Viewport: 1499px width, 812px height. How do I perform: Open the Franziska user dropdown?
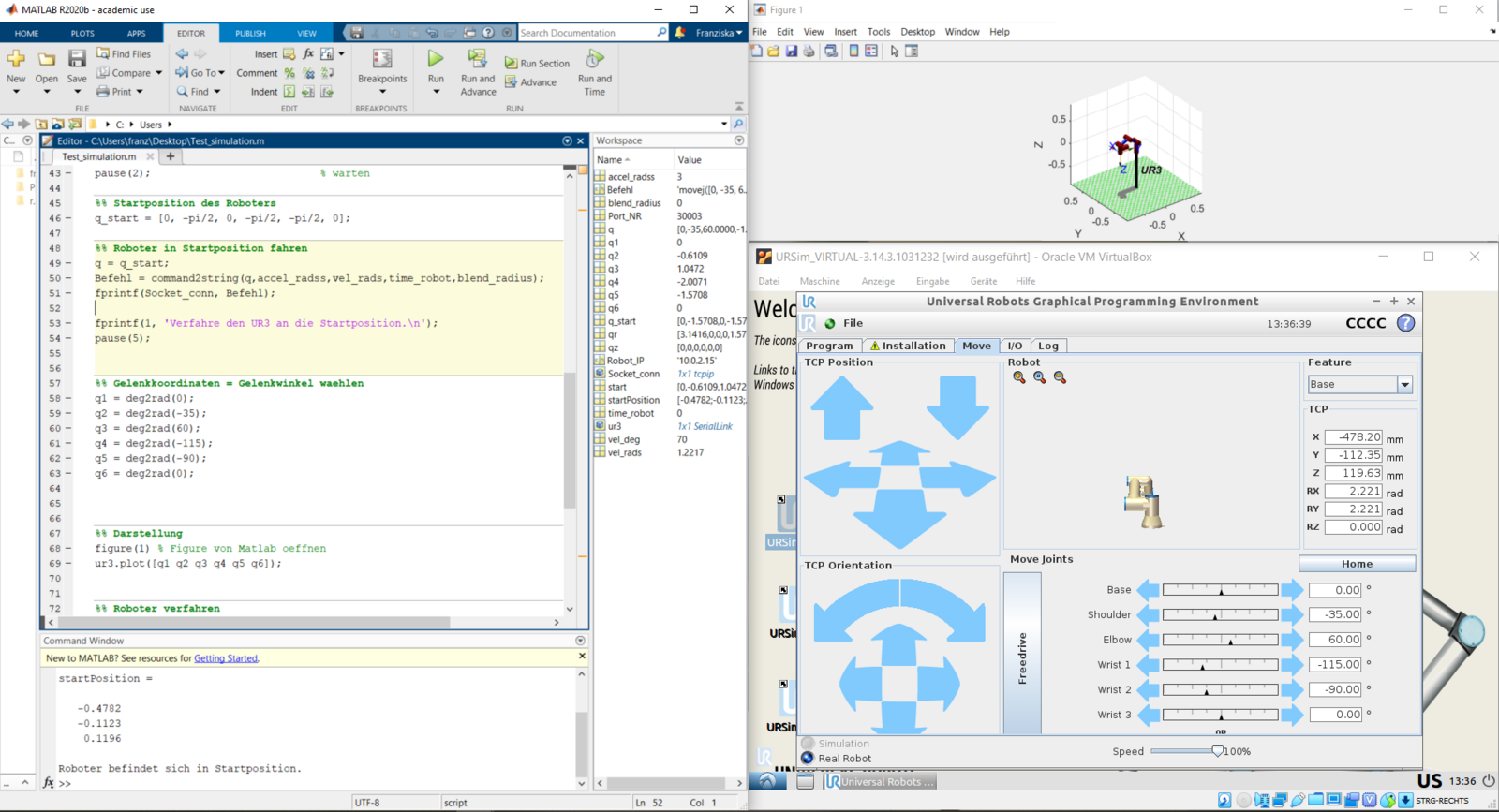(719, 33)
